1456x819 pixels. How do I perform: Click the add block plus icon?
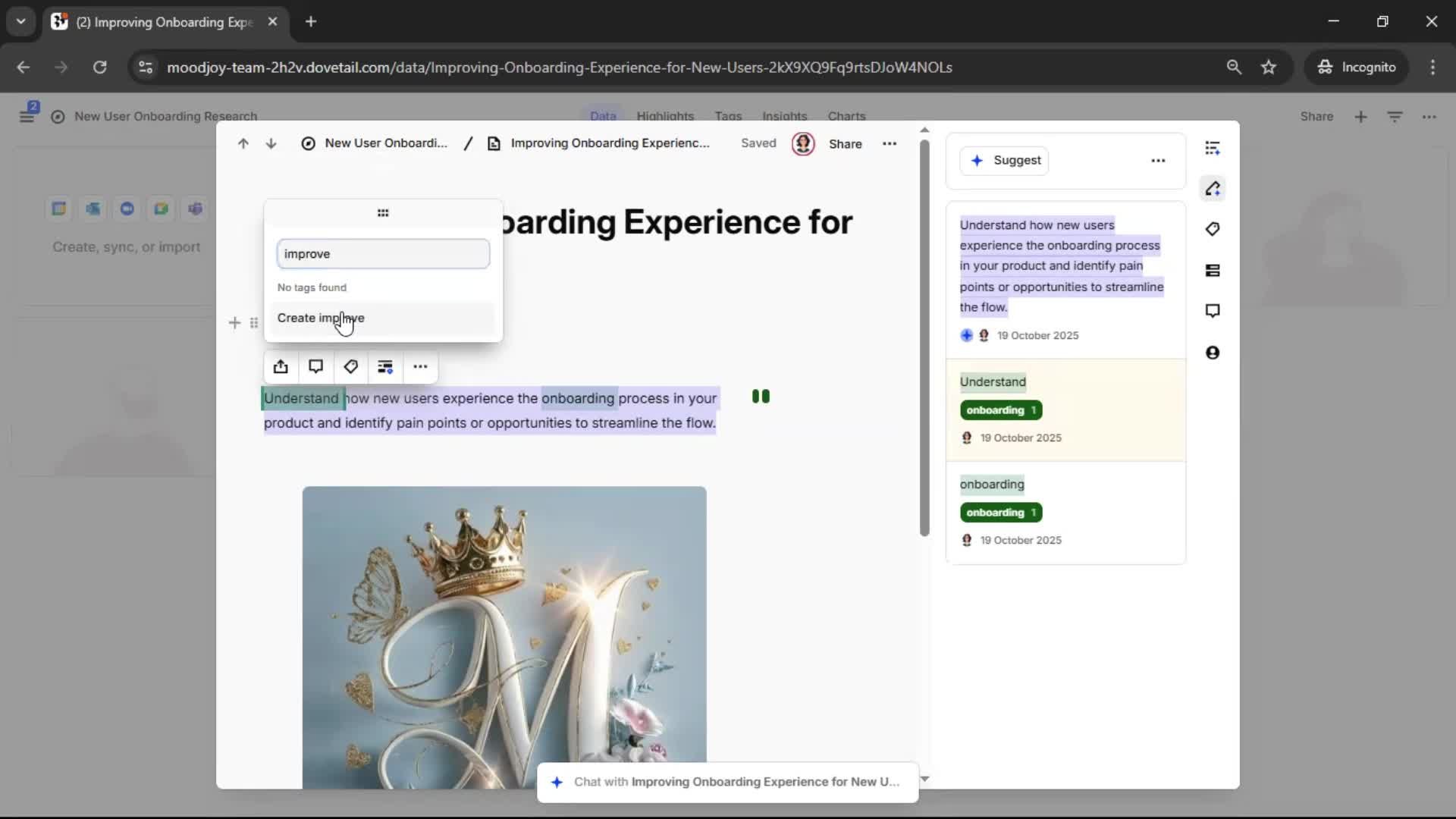(234, 323)
